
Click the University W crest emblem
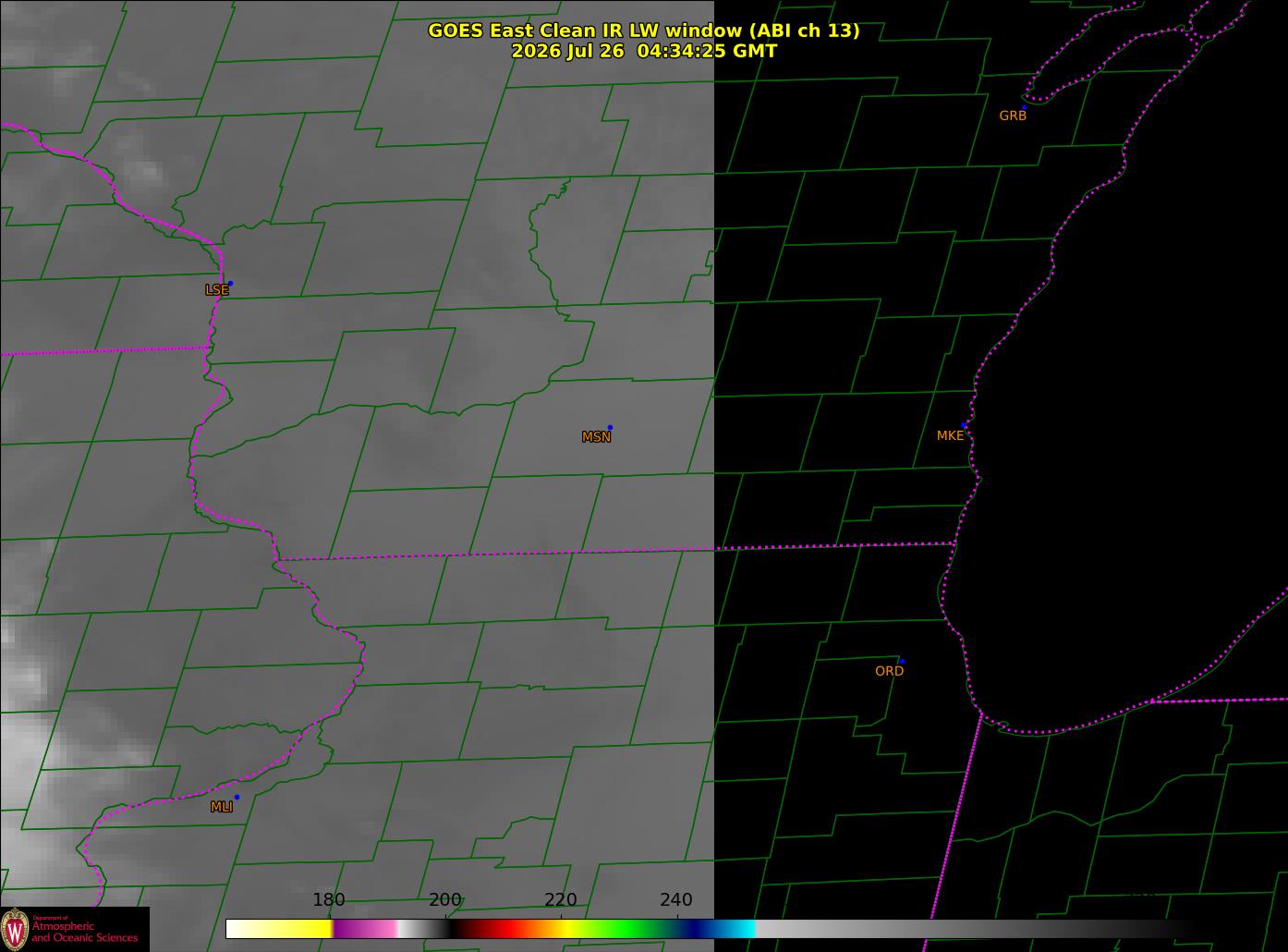[x=15, y=929]
